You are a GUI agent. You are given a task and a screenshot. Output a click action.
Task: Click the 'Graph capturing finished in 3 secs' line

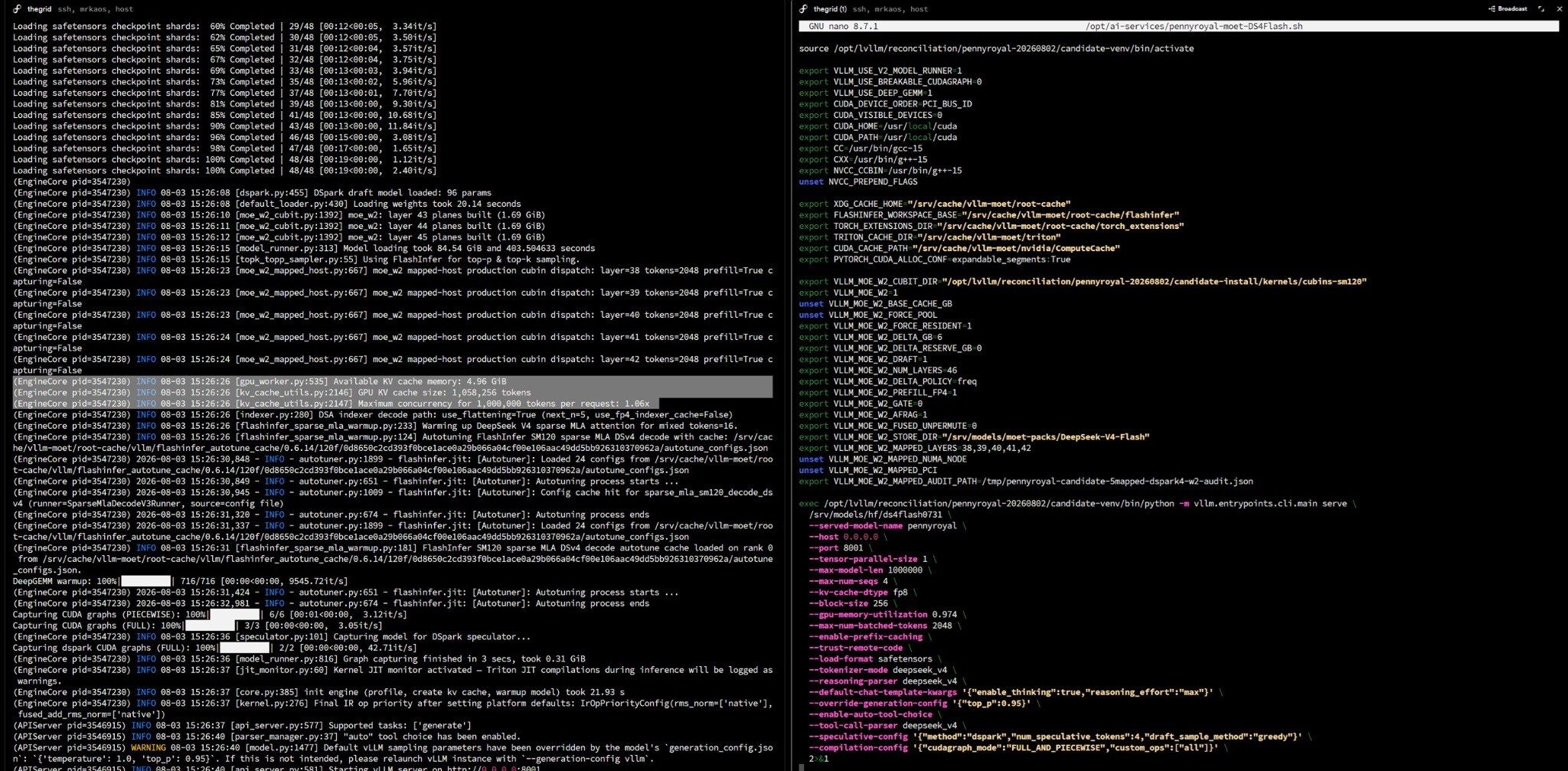click(299, 659)
